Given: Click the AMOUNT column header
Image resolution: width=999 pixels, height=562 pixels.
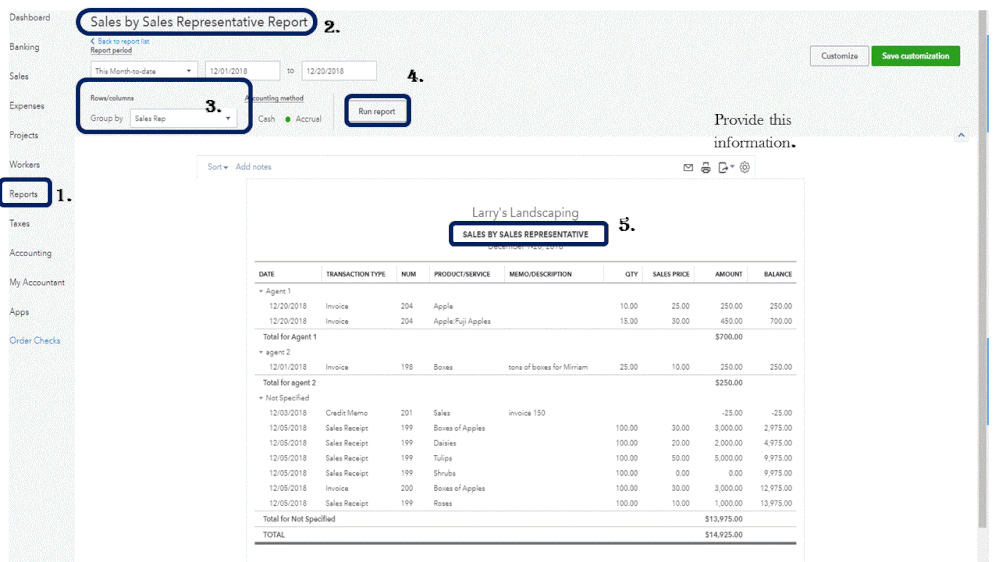Looking at the screenshot, I should click(729, 274).
